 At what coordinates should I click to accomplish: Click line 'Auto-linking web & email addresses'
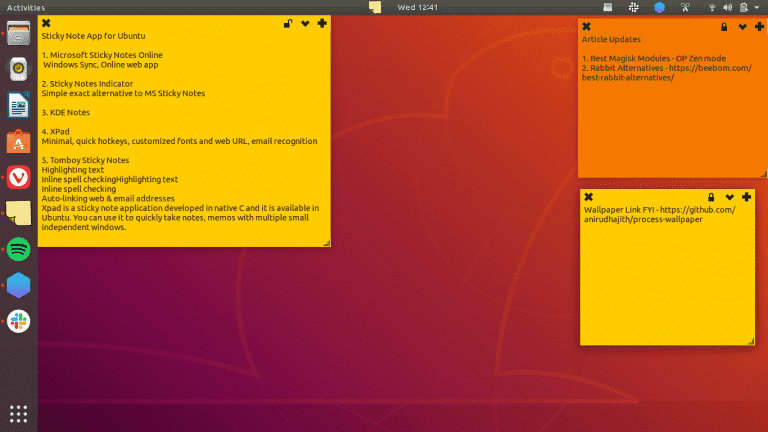pyautogui.click(x=108, y=198)
